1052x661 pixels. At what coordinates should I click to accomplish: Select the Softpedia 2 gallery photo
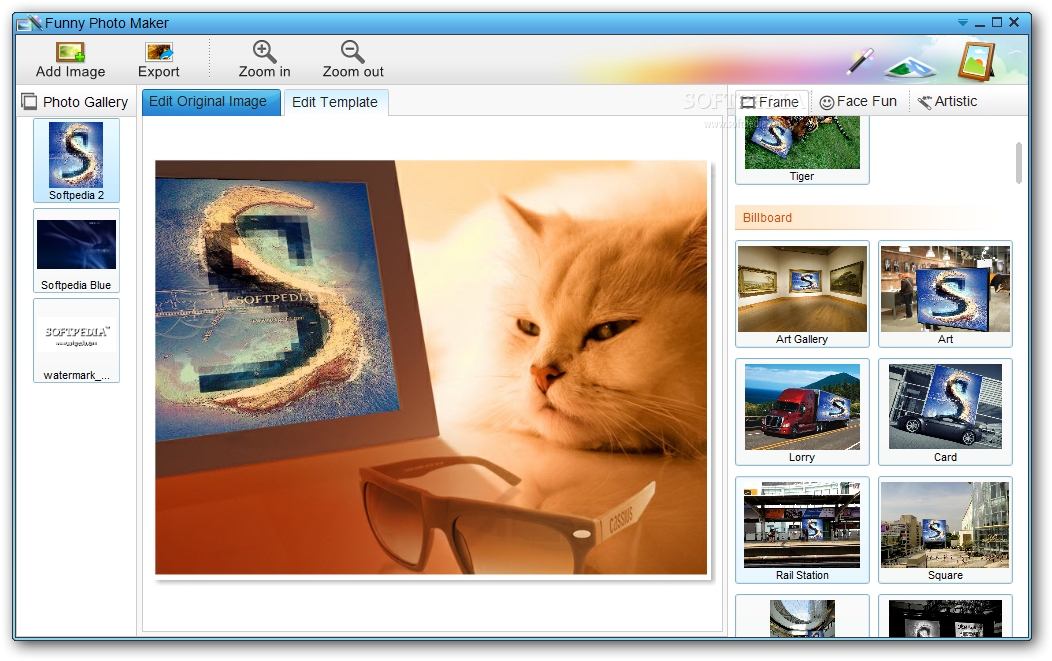click(x=76, y=160)
